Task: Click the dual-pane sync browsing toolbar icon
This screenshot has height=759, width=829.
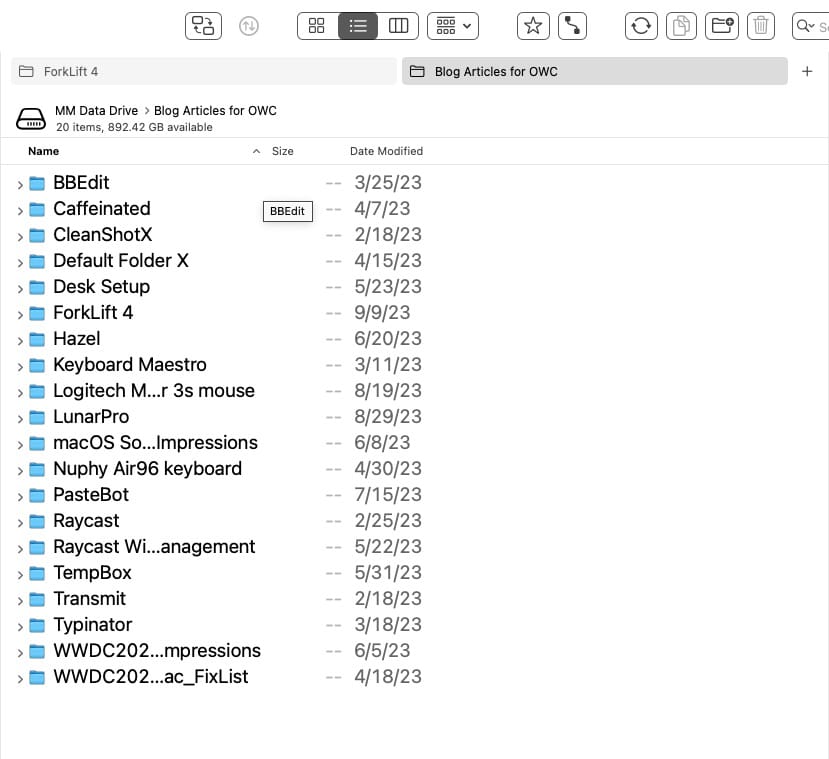Action: point(203,26)
